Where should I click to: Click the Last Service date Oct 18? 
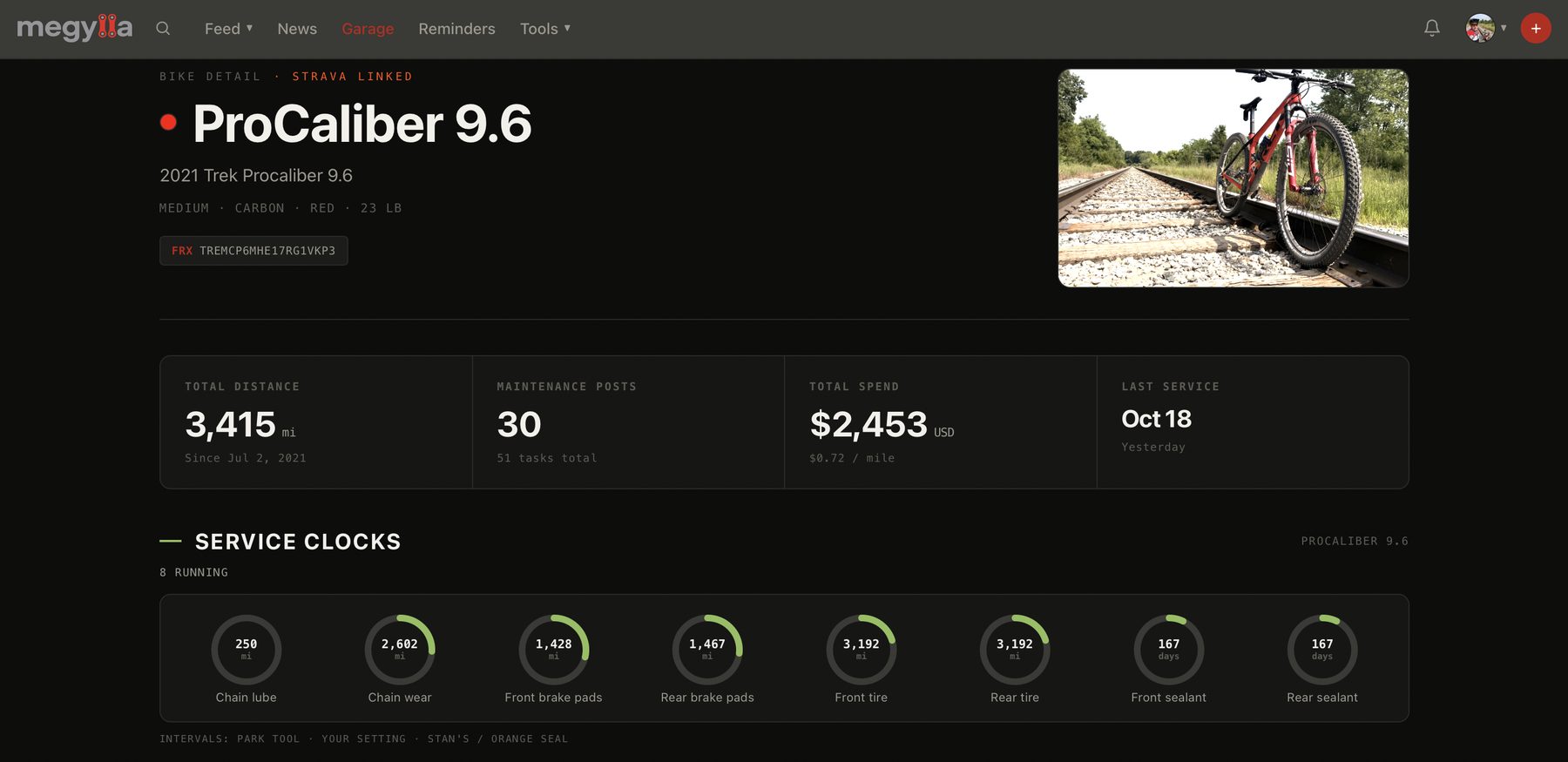[1156, 419]
